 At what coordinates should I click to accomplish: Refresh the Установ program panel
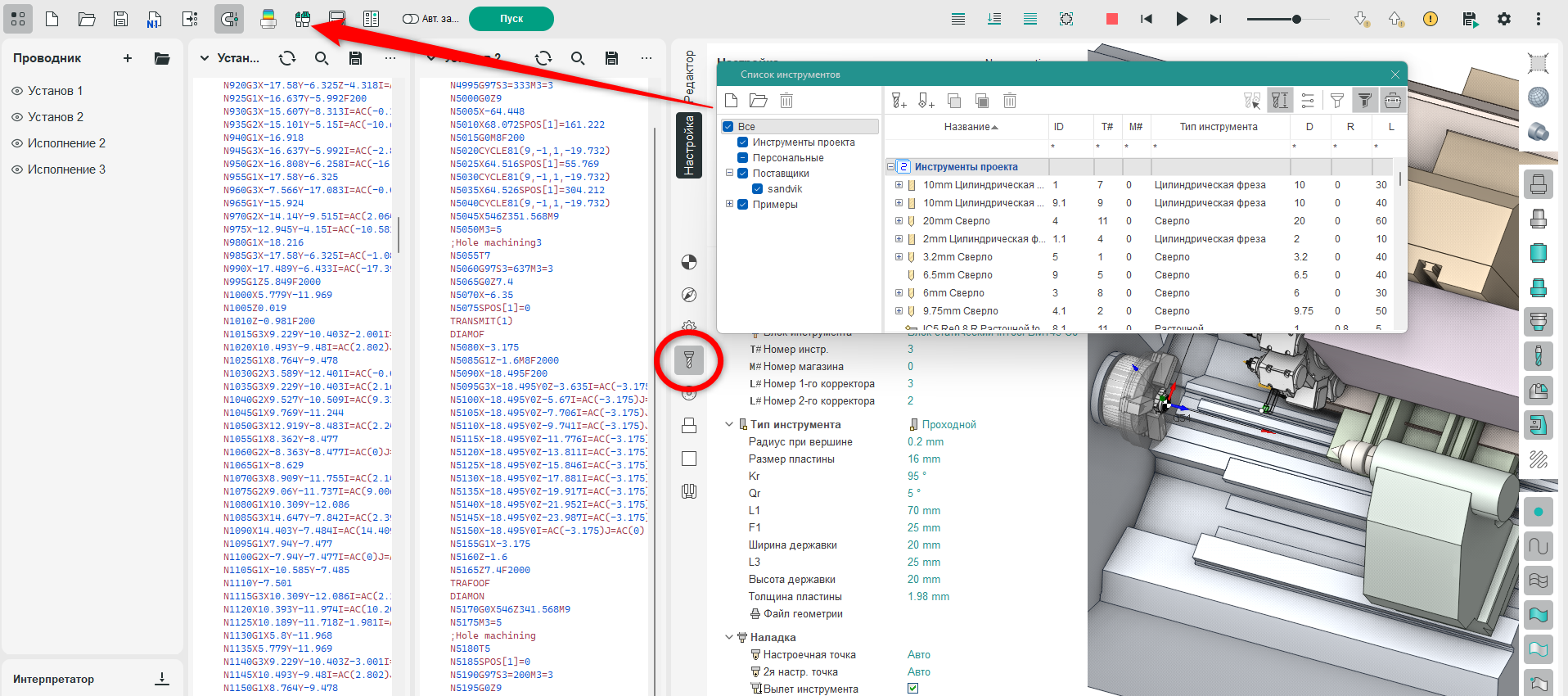286,58
